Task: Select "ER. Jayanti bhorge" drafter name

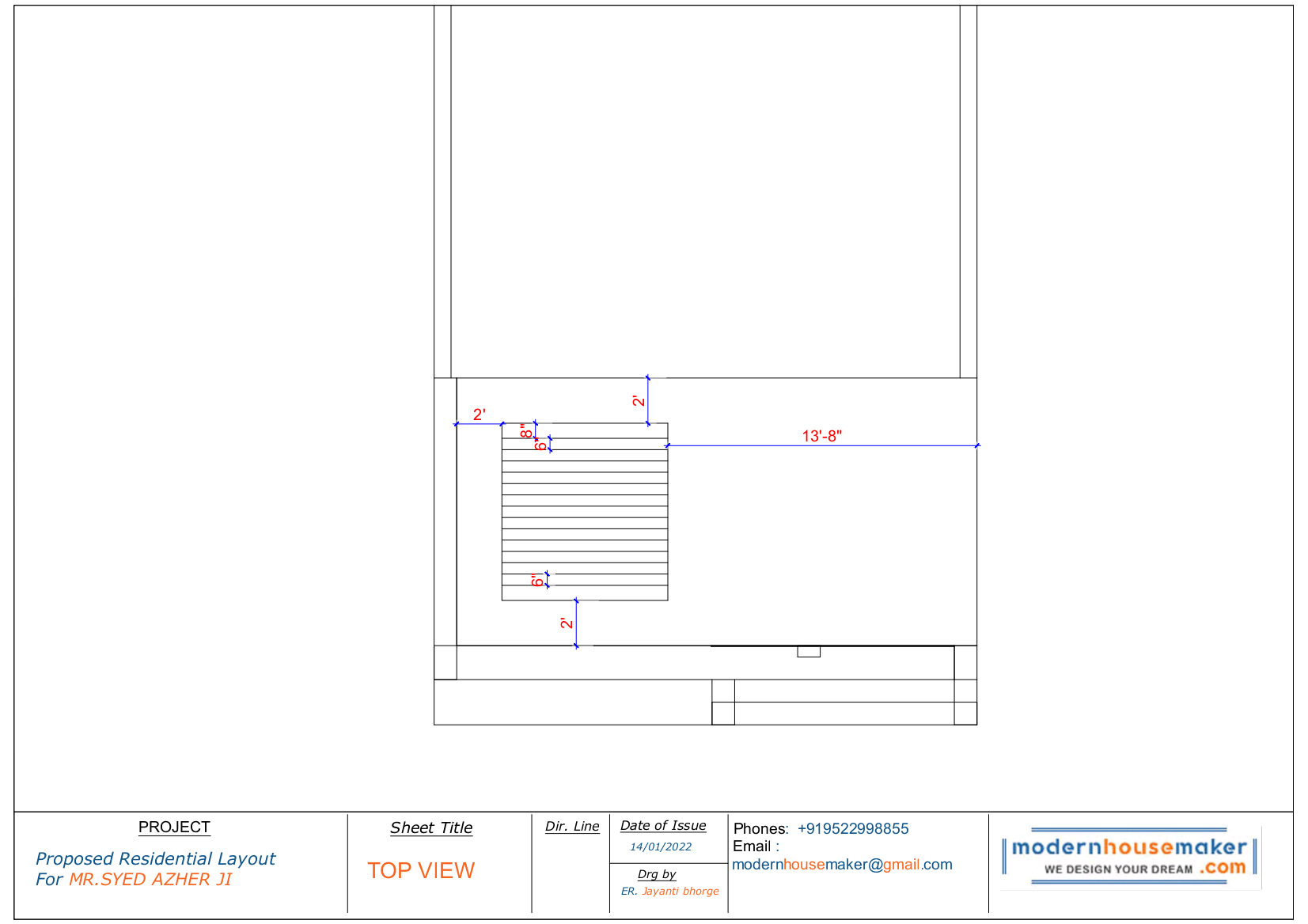Action: (670, 891)
